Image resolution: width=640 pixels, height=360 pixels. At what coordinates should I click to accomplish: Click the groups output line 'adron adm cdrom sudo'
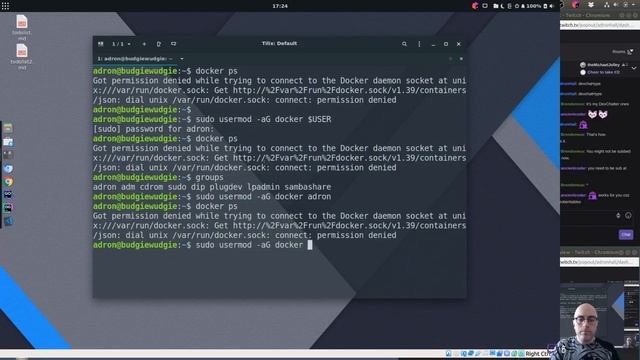pos(212,187)
